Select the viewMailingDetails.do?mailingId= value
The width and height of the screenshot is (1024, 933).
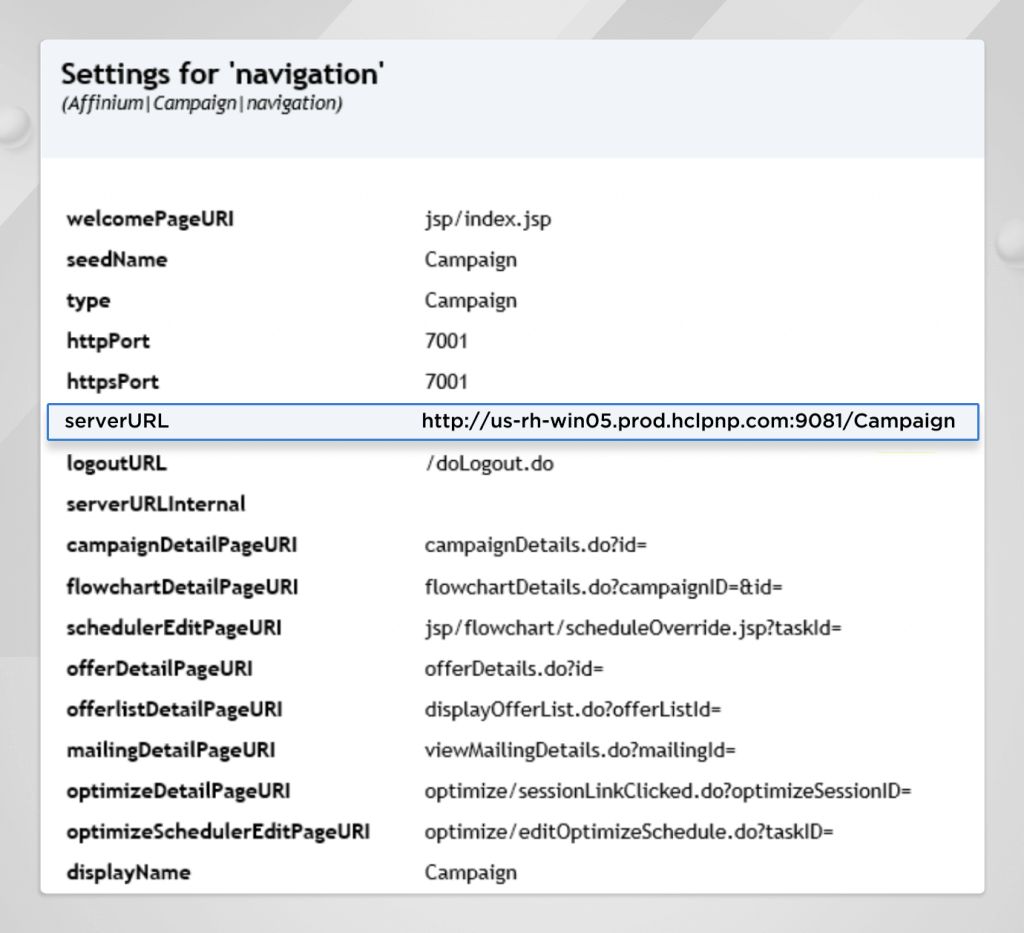pos(580,750)
